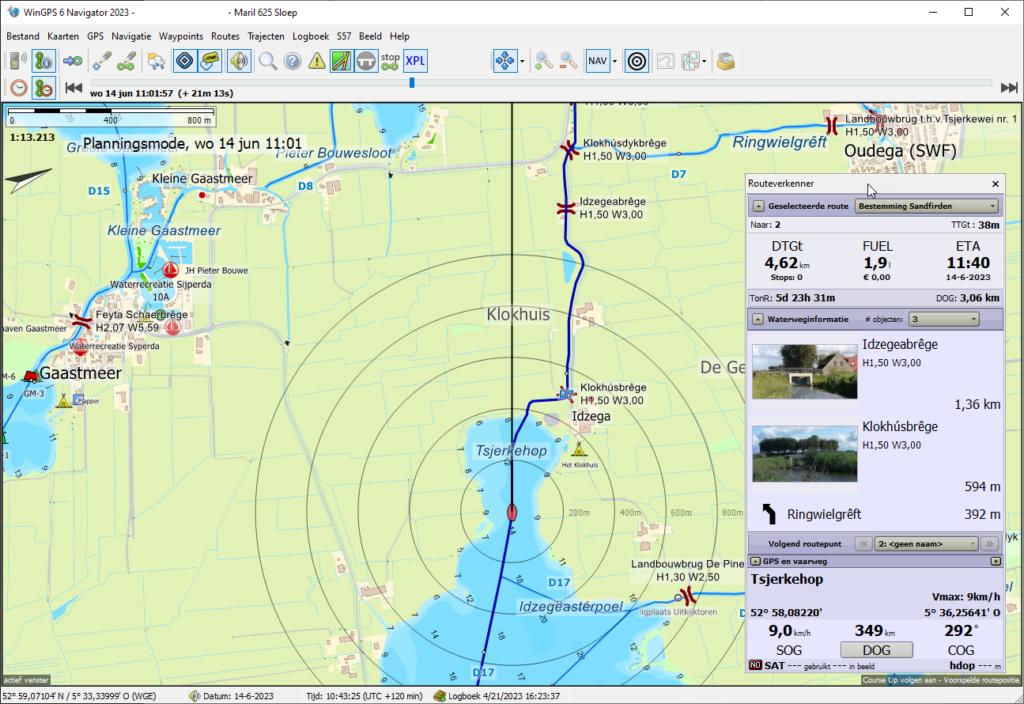Click the zoom out magnifier icon
1024x704 pixels.
(x=569, y=61)
